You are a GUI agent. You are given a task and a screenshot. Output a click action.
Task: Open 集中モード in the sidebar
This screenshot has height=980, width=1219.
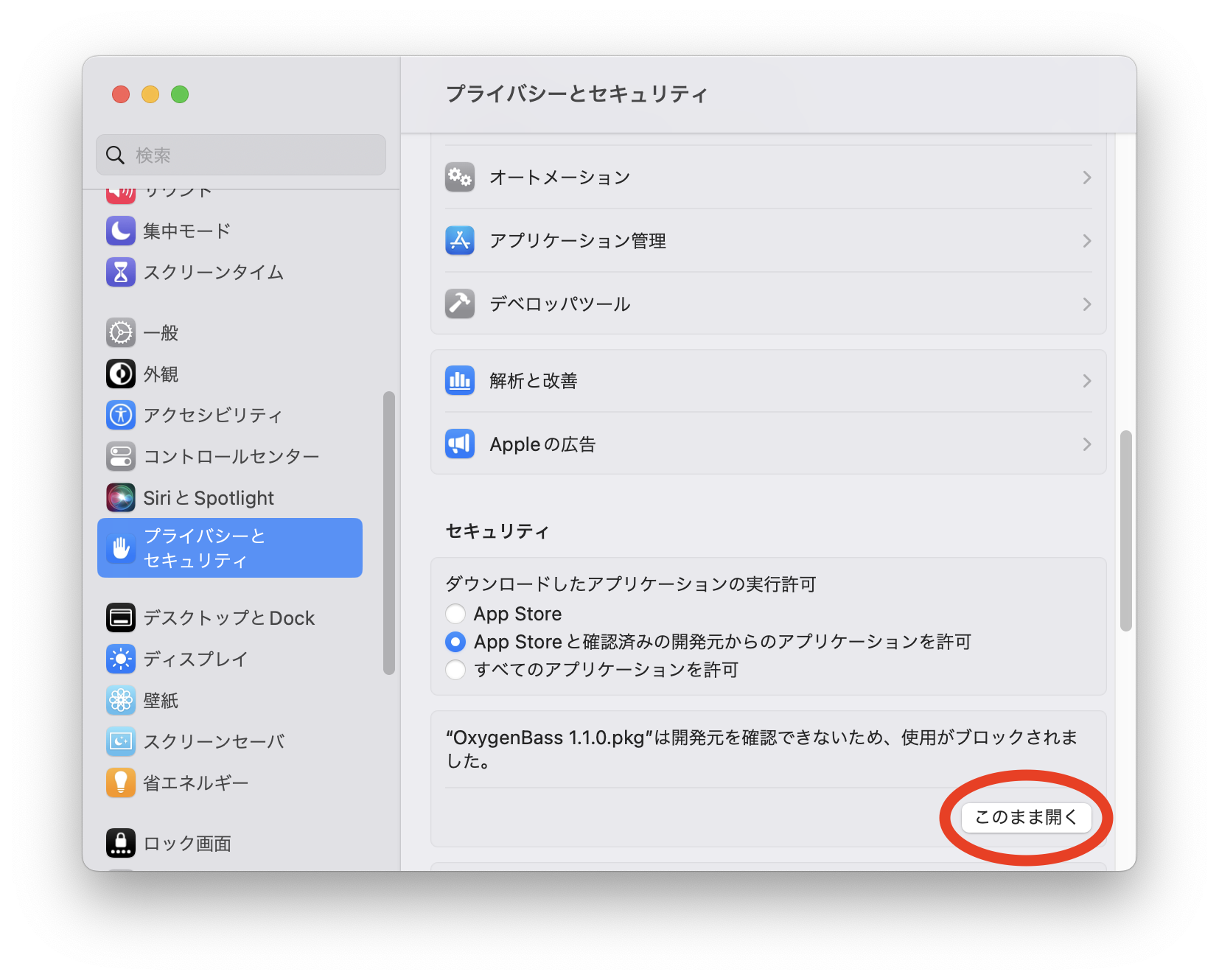230,231
